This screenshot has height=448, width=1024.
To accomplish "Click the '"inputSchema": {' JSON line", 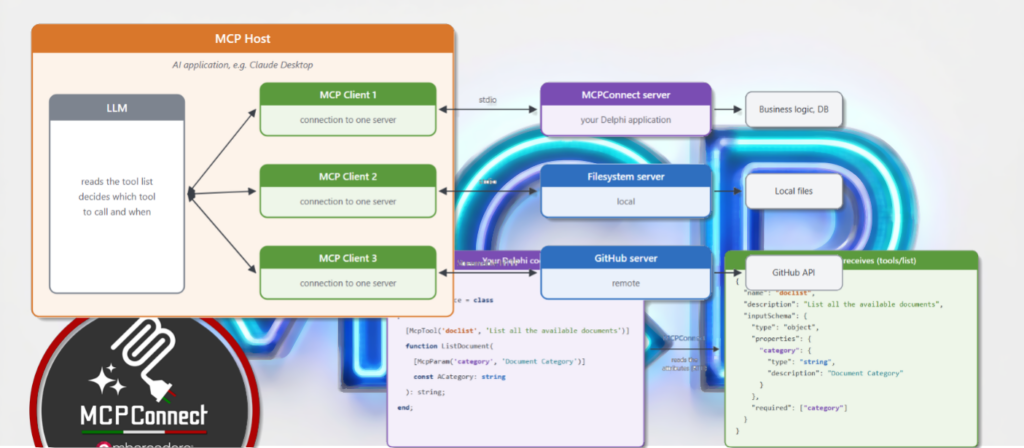I will [x=778, y=316].
